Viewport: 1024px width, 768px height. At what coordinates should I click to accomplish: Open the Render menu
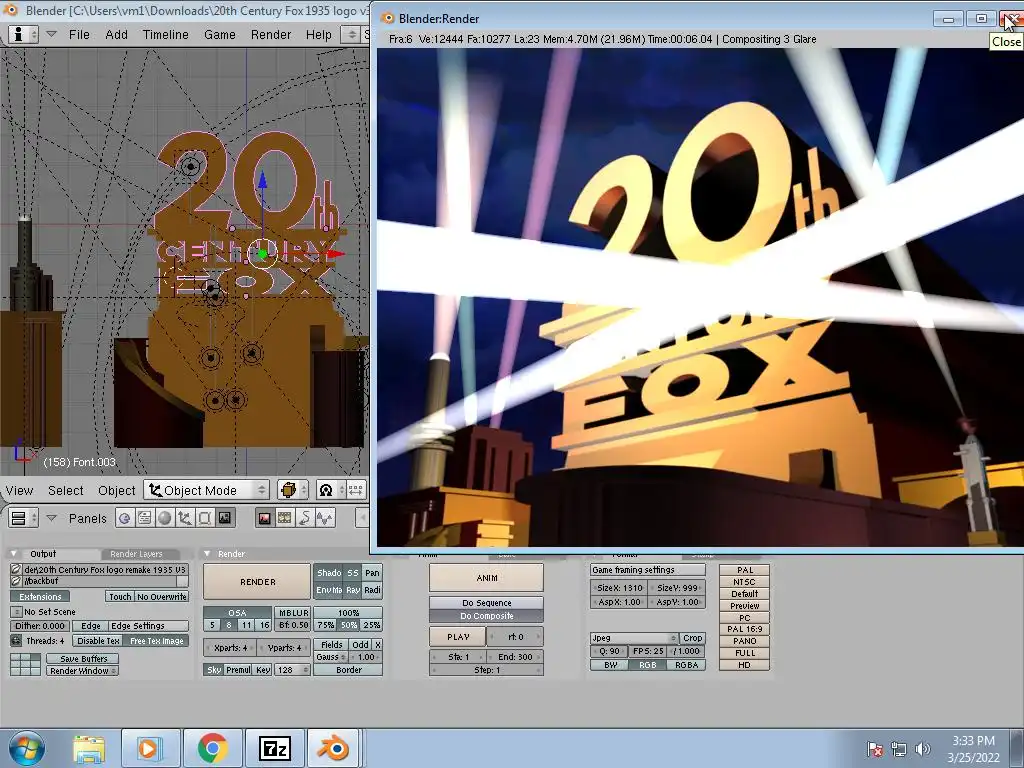point(270,35)
